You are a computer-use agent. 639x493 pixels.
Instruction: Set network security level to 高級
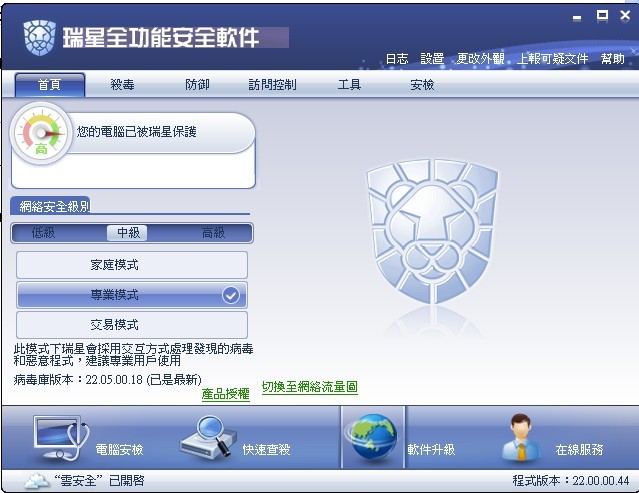[214, 233]
